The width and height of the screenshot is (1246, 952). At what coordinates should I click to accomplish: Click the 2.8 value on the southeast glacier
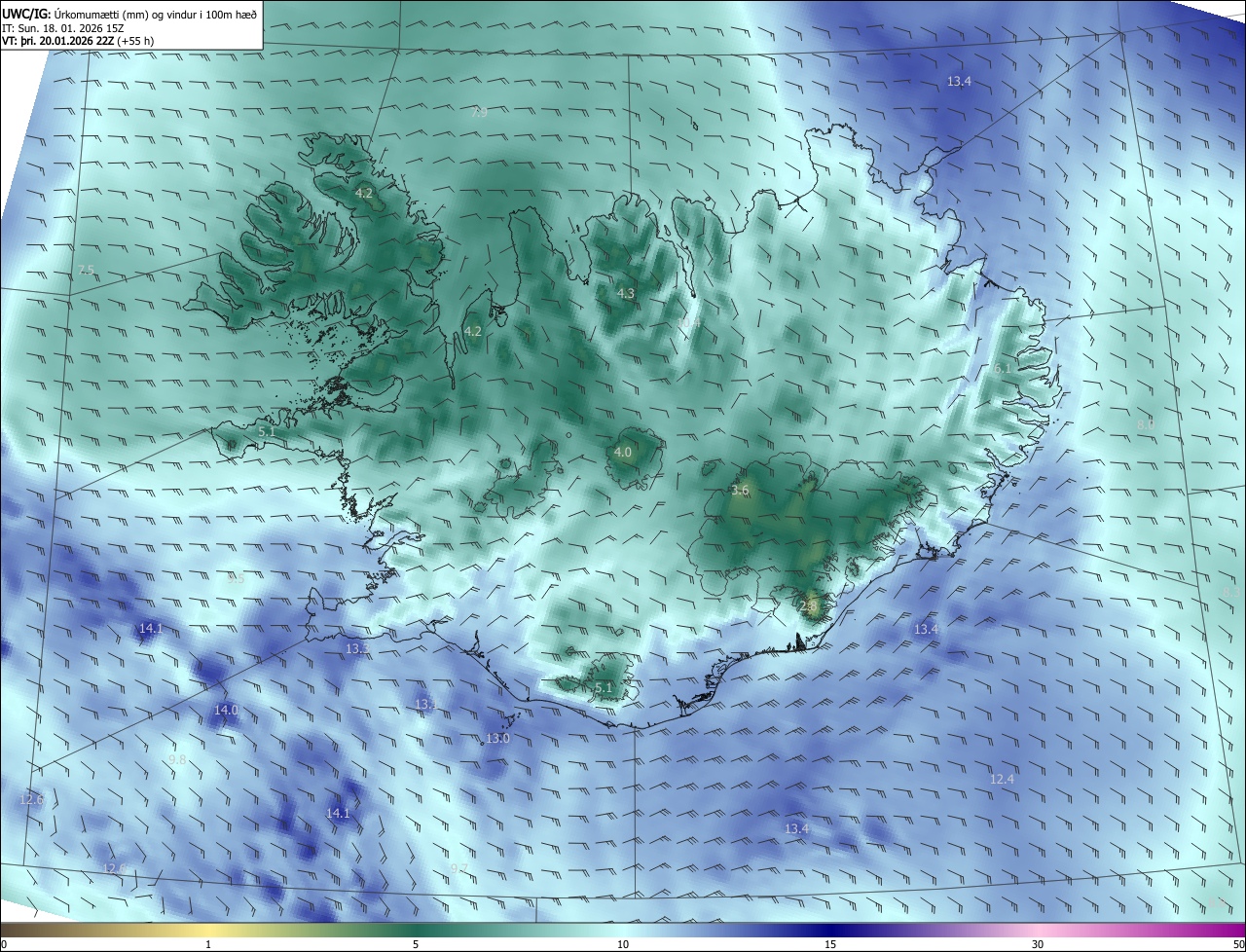[808, 605]
